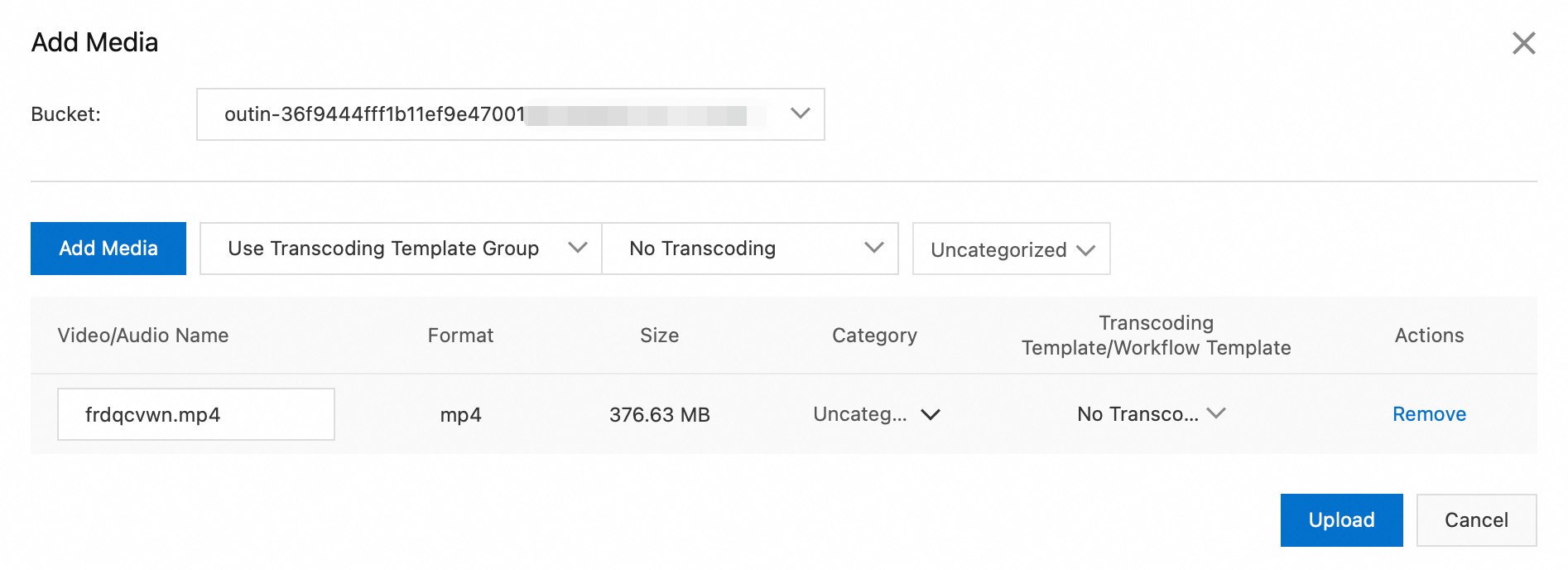The image size is (1568, 570).
Task: Open the Bucket dropdown
Action: click(497, 114)
